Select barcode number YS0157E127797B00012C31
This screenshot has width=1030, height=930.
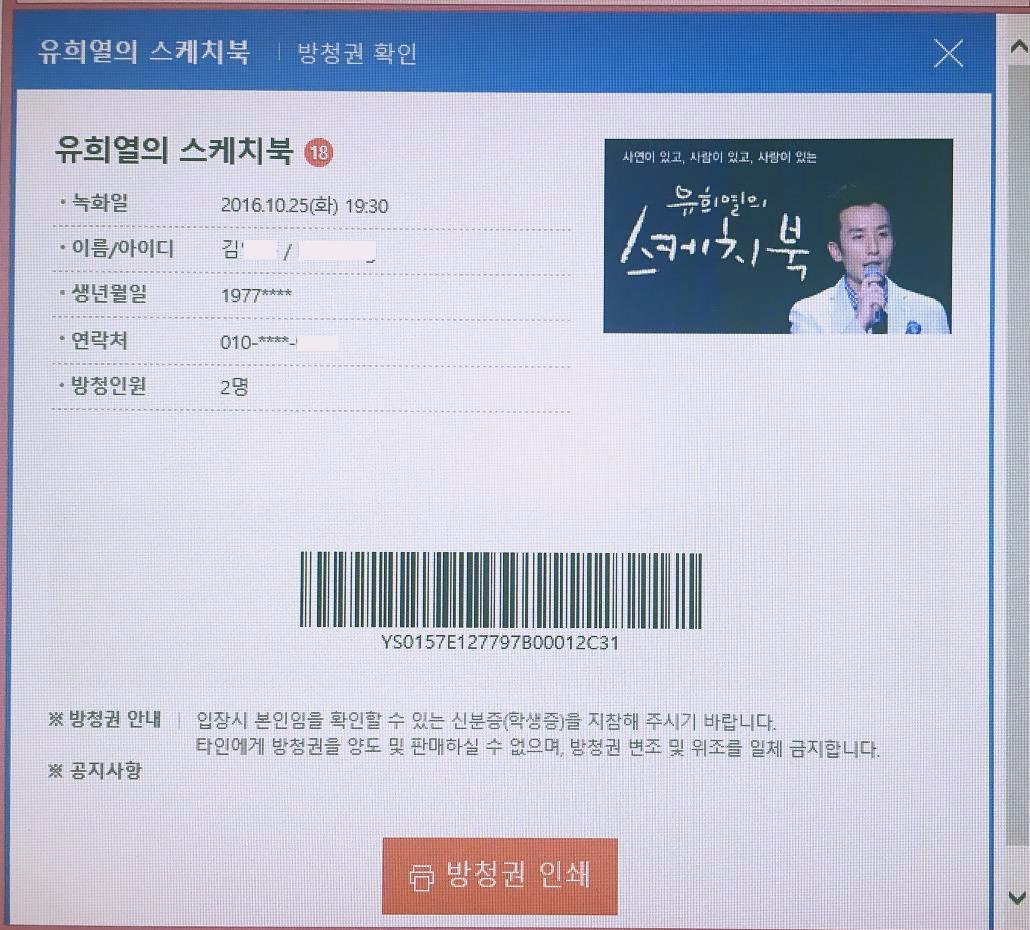tap(500, 642)
